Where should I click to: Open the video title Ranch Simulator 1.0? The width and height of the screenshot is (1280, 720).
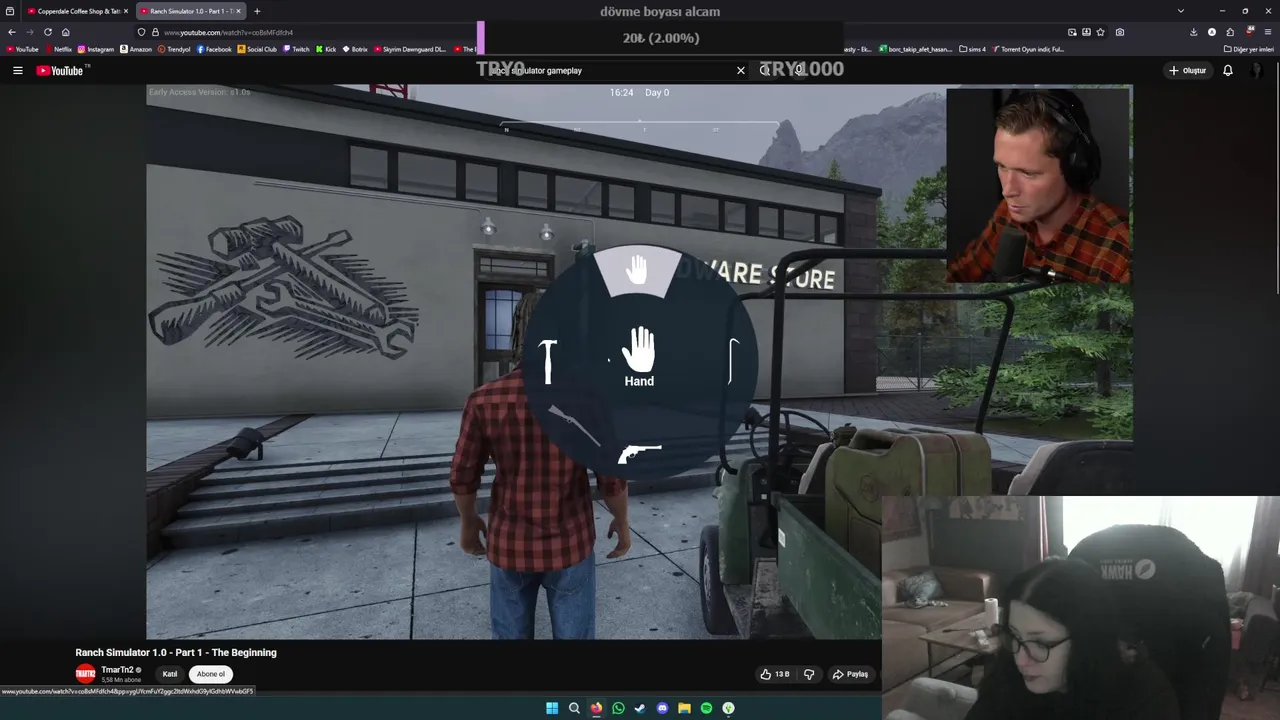176,652
